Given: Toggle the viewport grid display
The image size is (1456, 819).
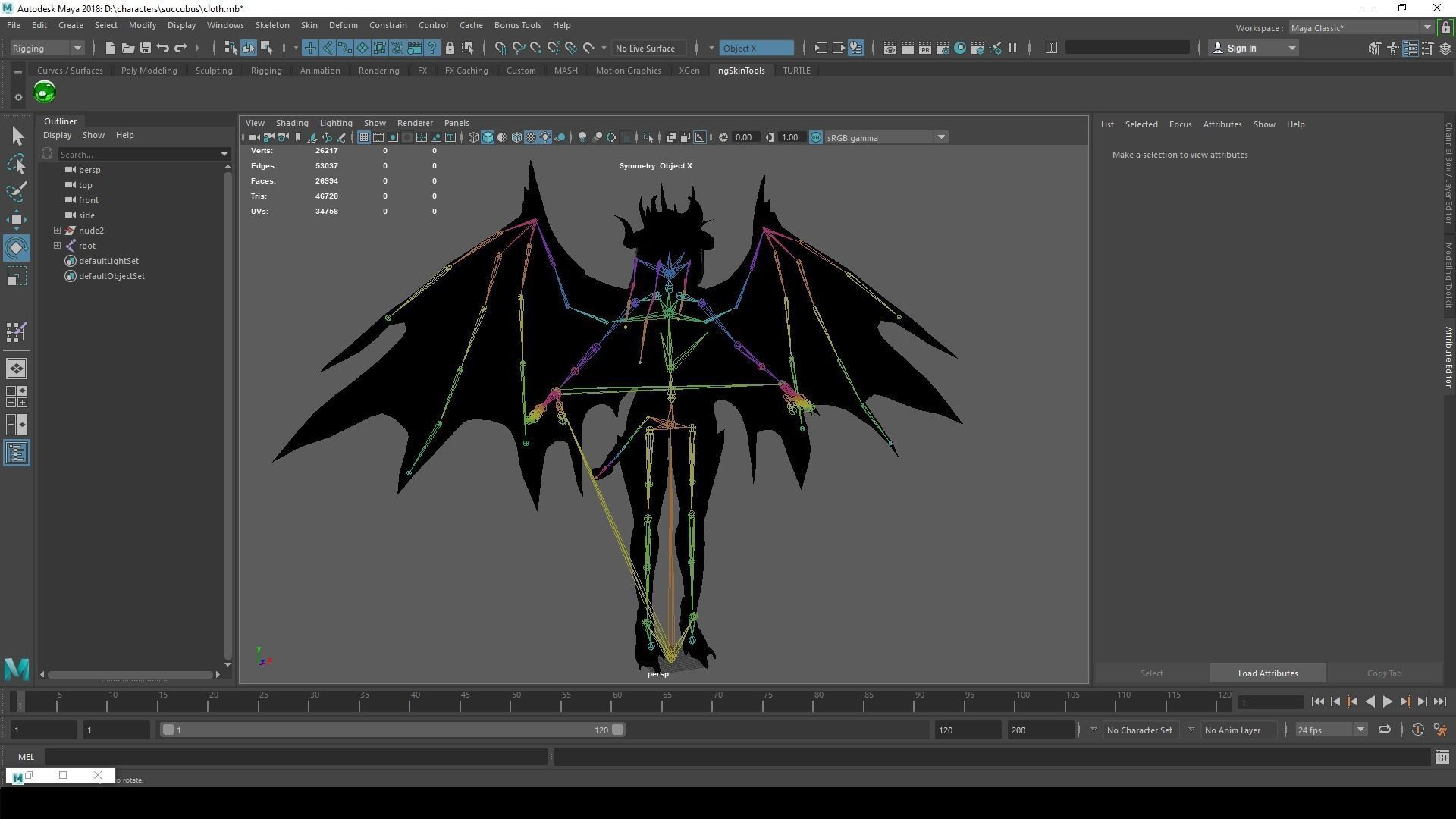Looking at the screenshot, I should pos(364,137).
